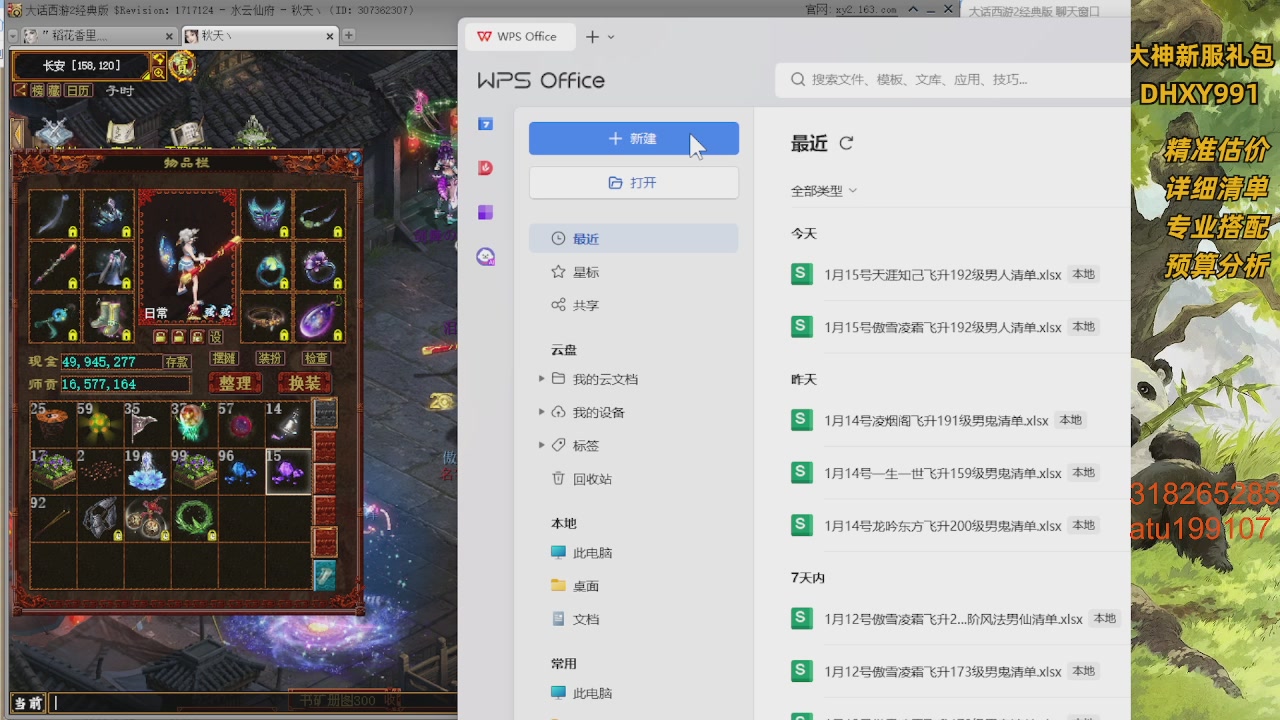Image resolution: width=1280 pixels, height=720 pixels.
Task: Click the glowing item with count 59
Action: [100, 424]
